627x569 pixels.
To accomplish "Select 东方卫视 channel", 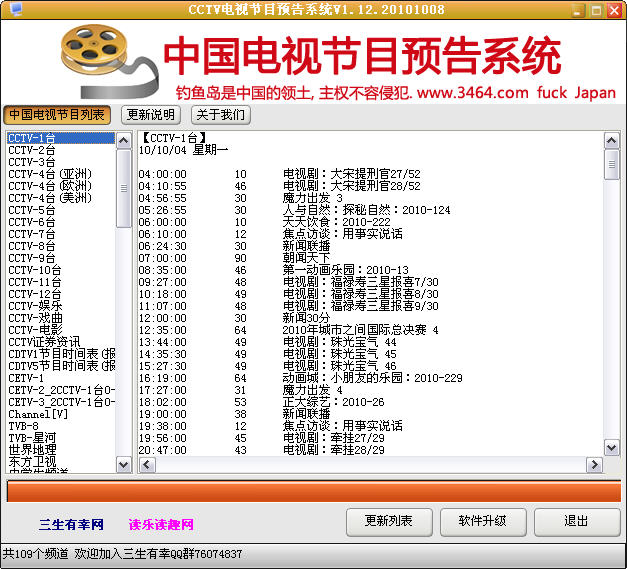I will [x=61, y=462].
